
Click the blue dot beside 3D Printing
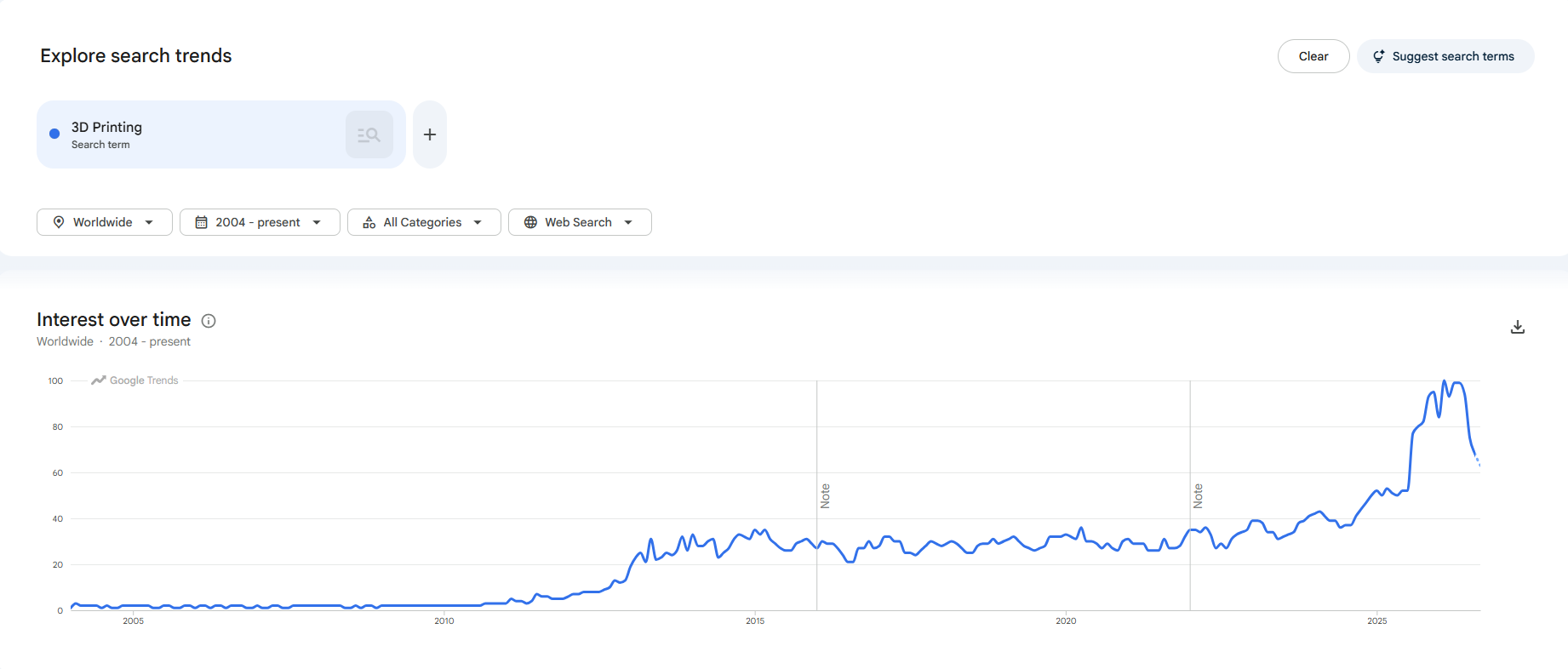click(54, 134)
